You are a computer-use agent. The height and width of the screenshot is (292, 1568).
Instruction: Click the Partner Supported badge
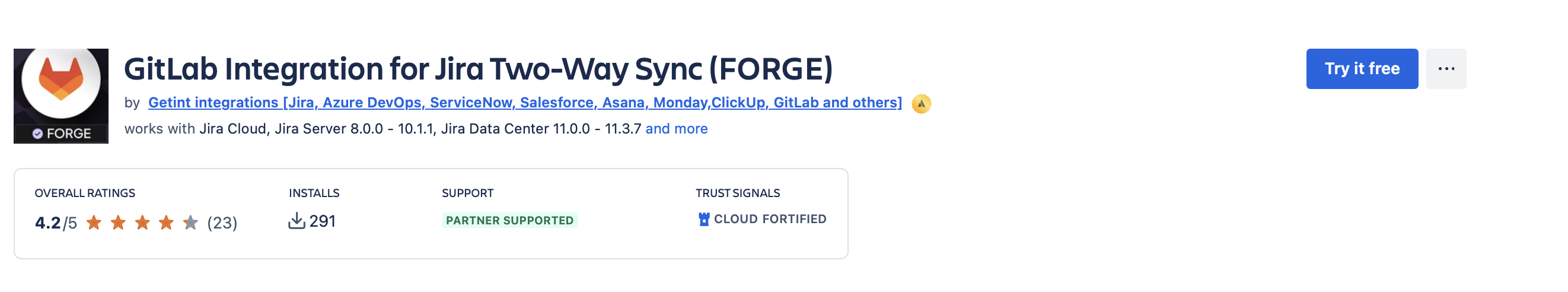pyautogui.click(x=509, y=220)
